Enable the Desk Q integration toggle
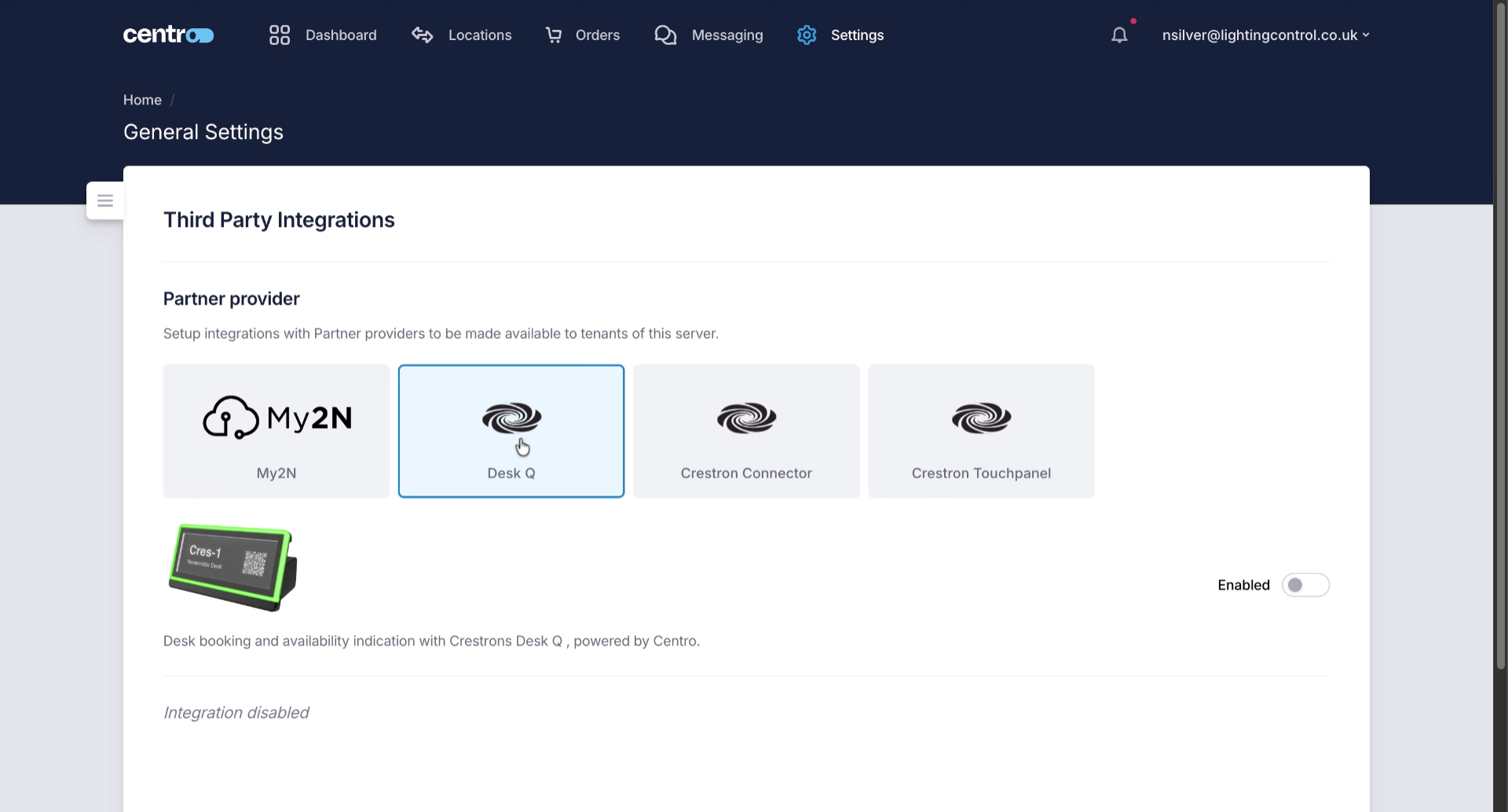This screenshot has height=812, width=1508. [1305, 584]
